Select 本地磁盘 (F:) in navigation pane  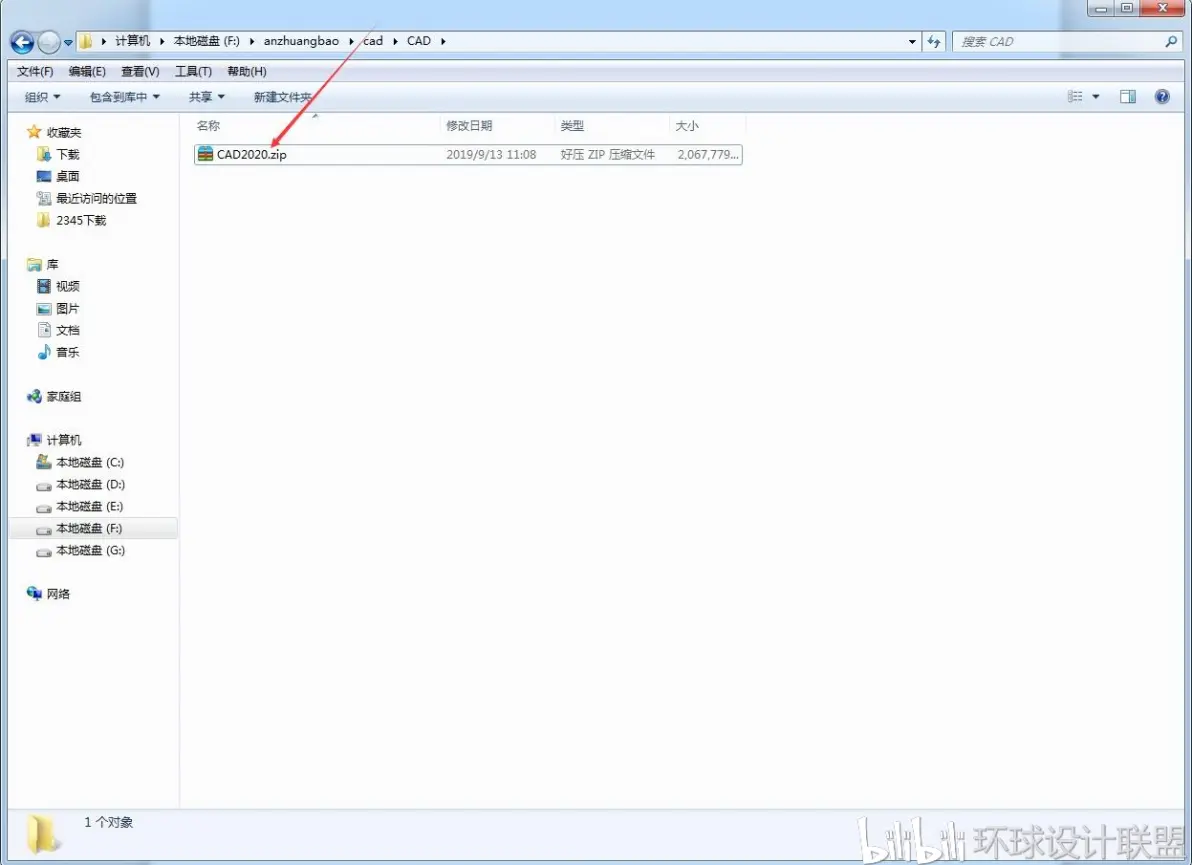tap(89, 528)
